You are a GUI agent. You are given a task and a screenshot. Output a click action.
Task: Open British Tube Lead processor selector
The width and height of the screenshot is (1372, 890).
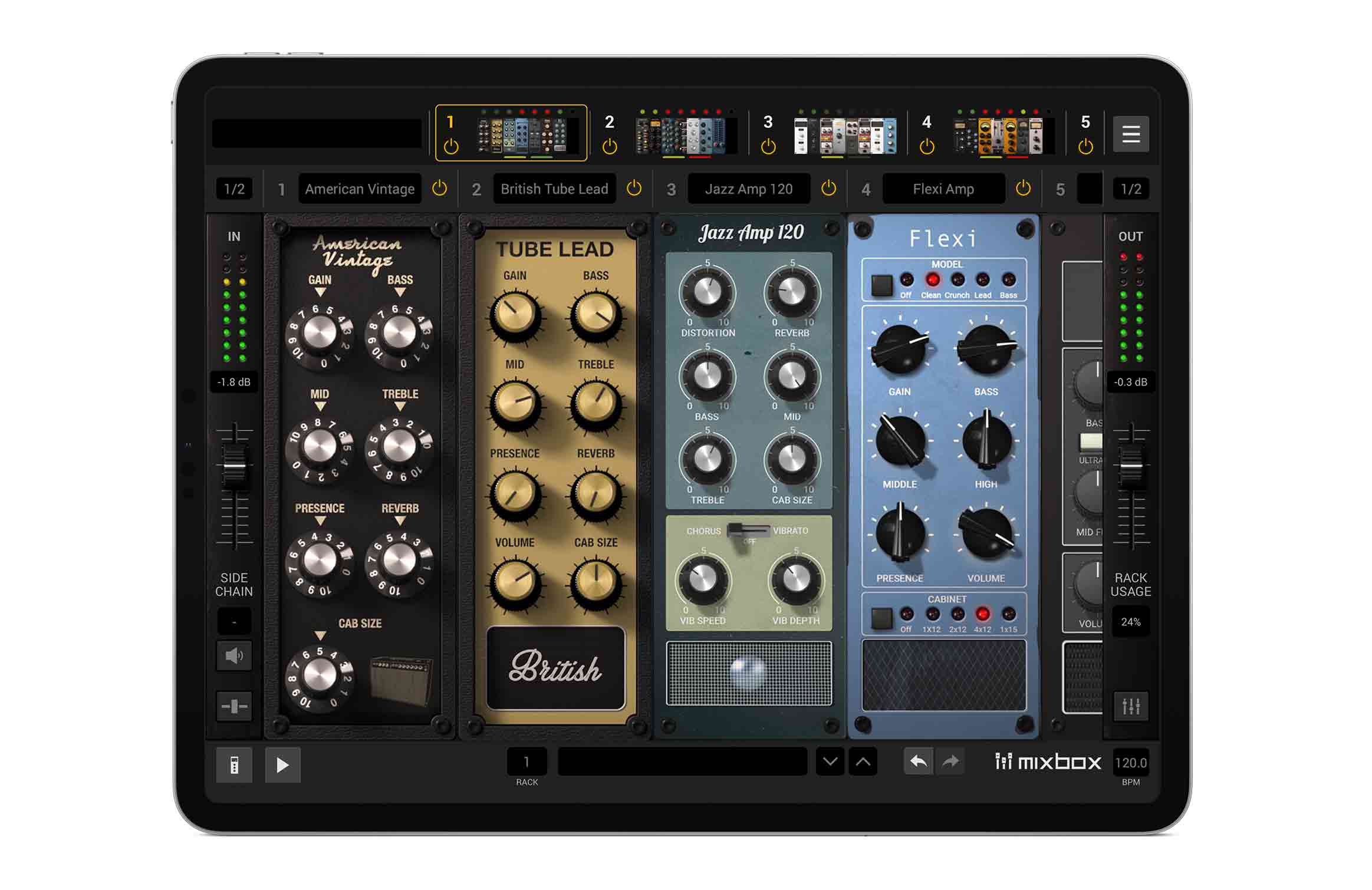pos(554,189)
